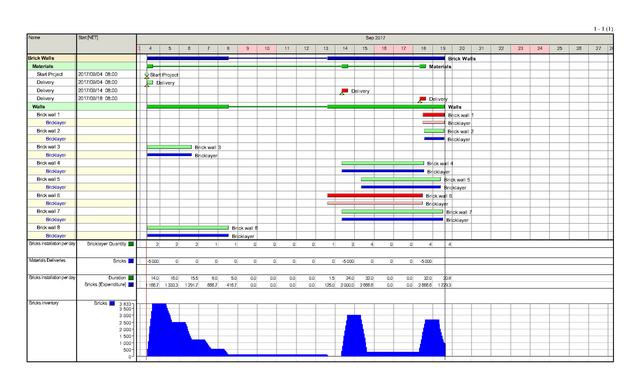Click the green Walls summary bar label
This screenshot has height=389, width=640.
tap(454, 107)
